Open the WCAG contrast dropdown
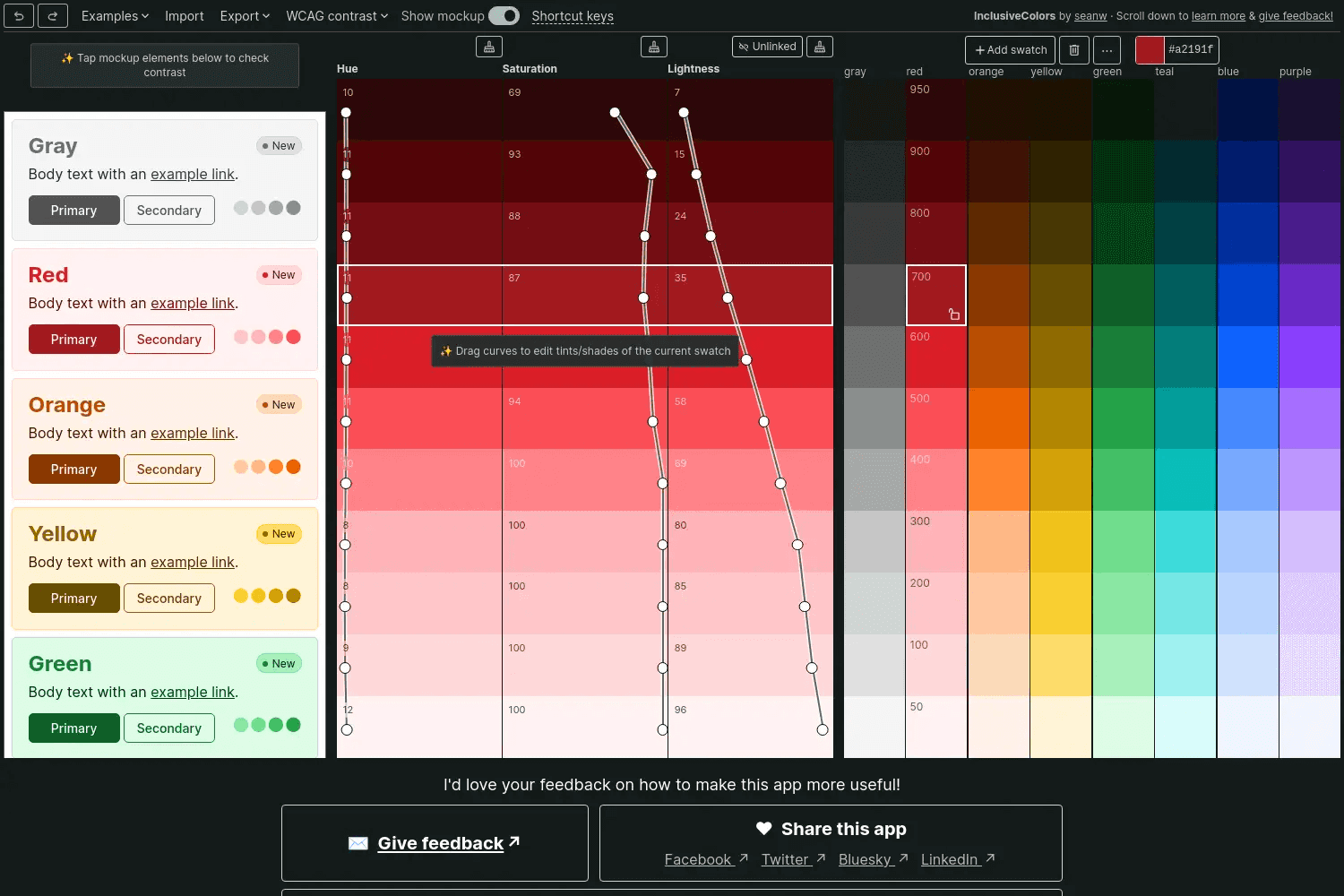1344x896 pixels. (337, 16)
